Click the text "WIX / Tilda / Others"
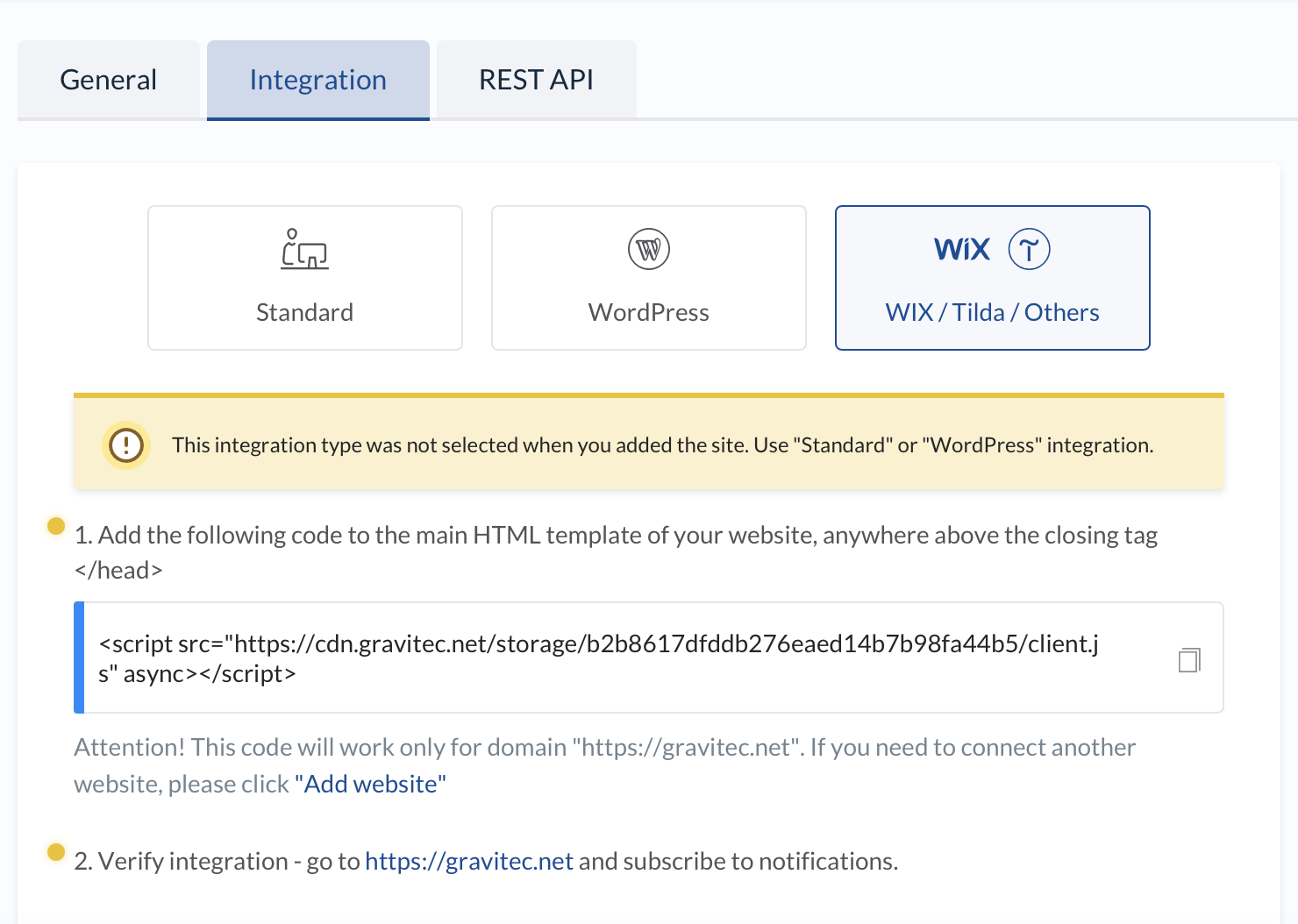Viewport: 1298px width, 924px height. [993, 312]
